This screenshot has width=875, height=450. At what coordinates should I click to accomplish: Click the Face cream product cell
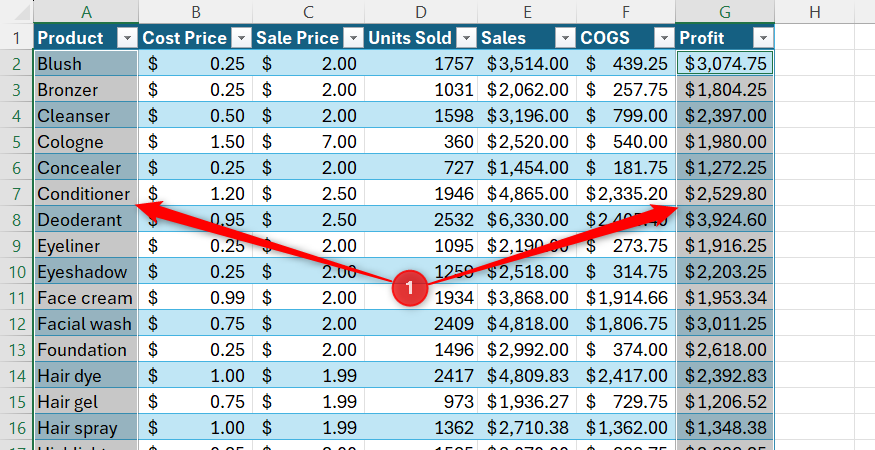[86, 298]
